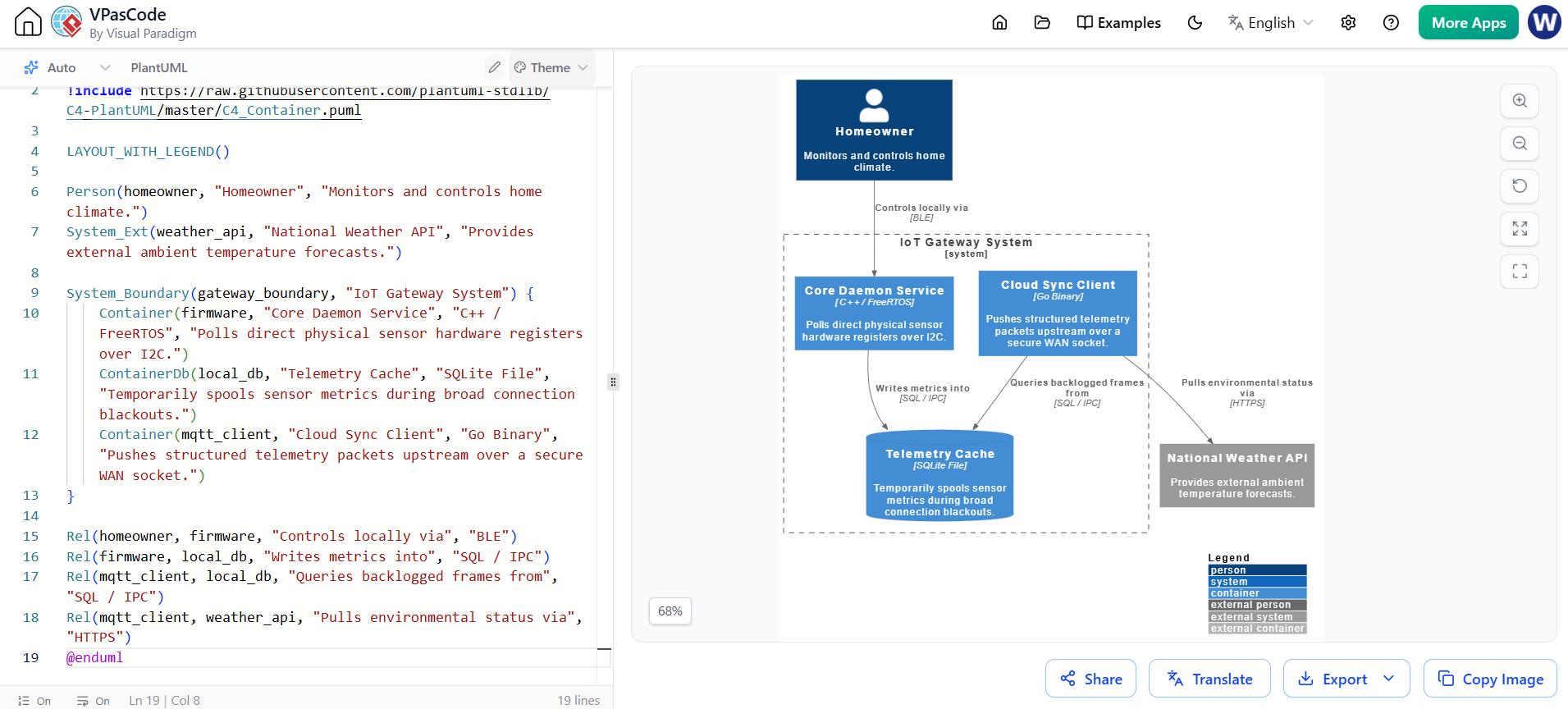Click the Homeowner person box in diagram
Image resolution: width=1568 pixels, height=709 pixels.
pyautogui.click(x=874, y=130)
